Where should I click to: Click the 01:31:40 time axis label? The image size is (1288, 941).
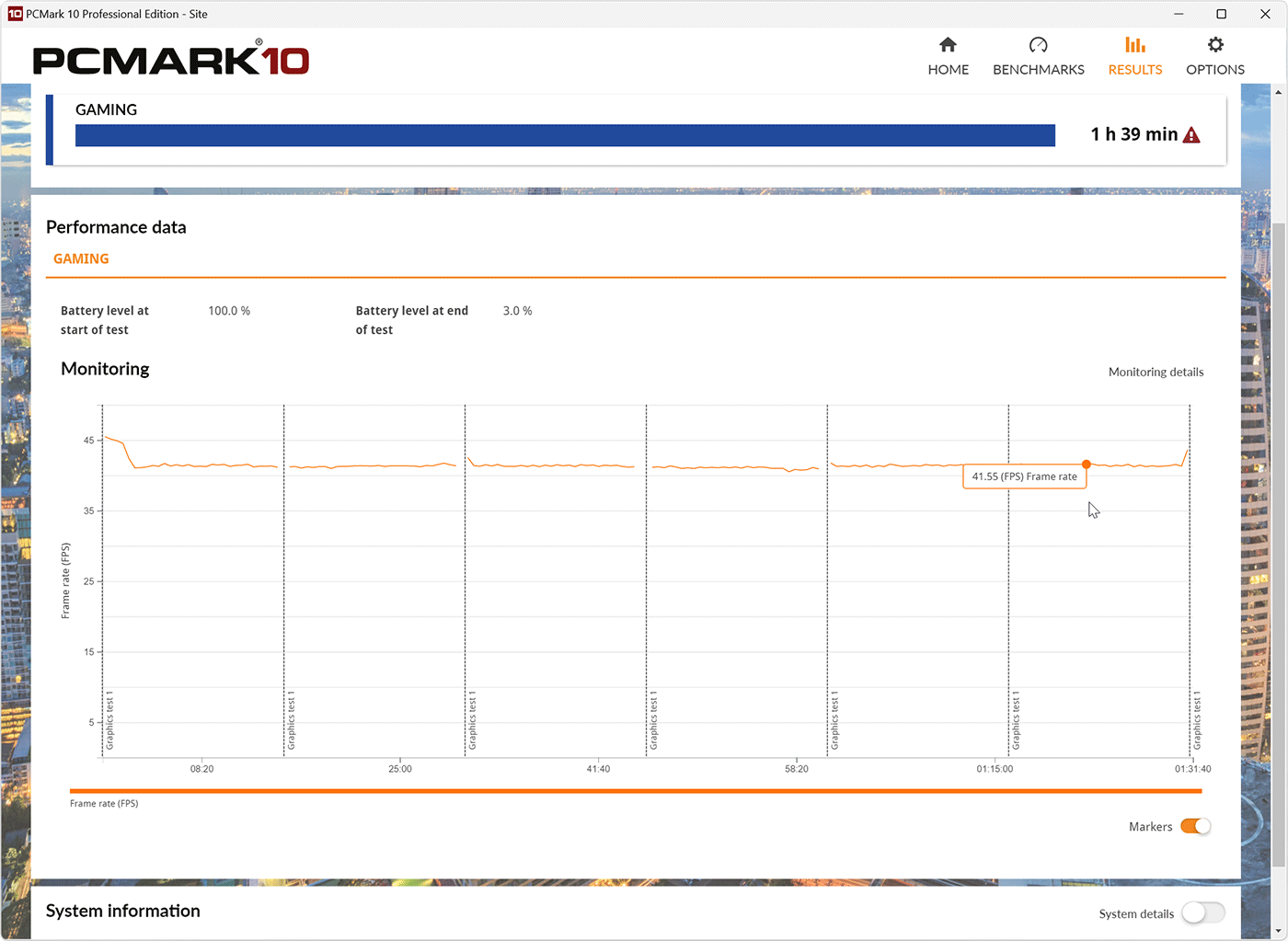click(x=1192, y=769)
